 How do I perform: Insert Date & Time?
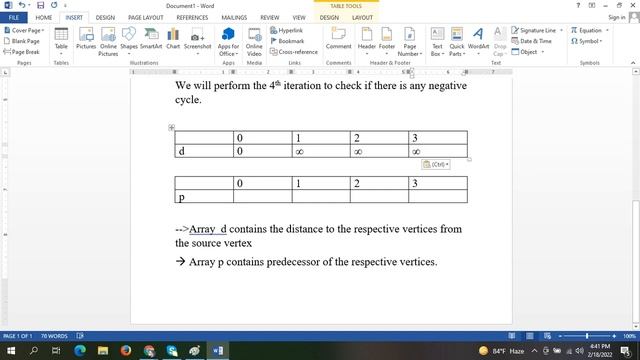click(531, 41)
